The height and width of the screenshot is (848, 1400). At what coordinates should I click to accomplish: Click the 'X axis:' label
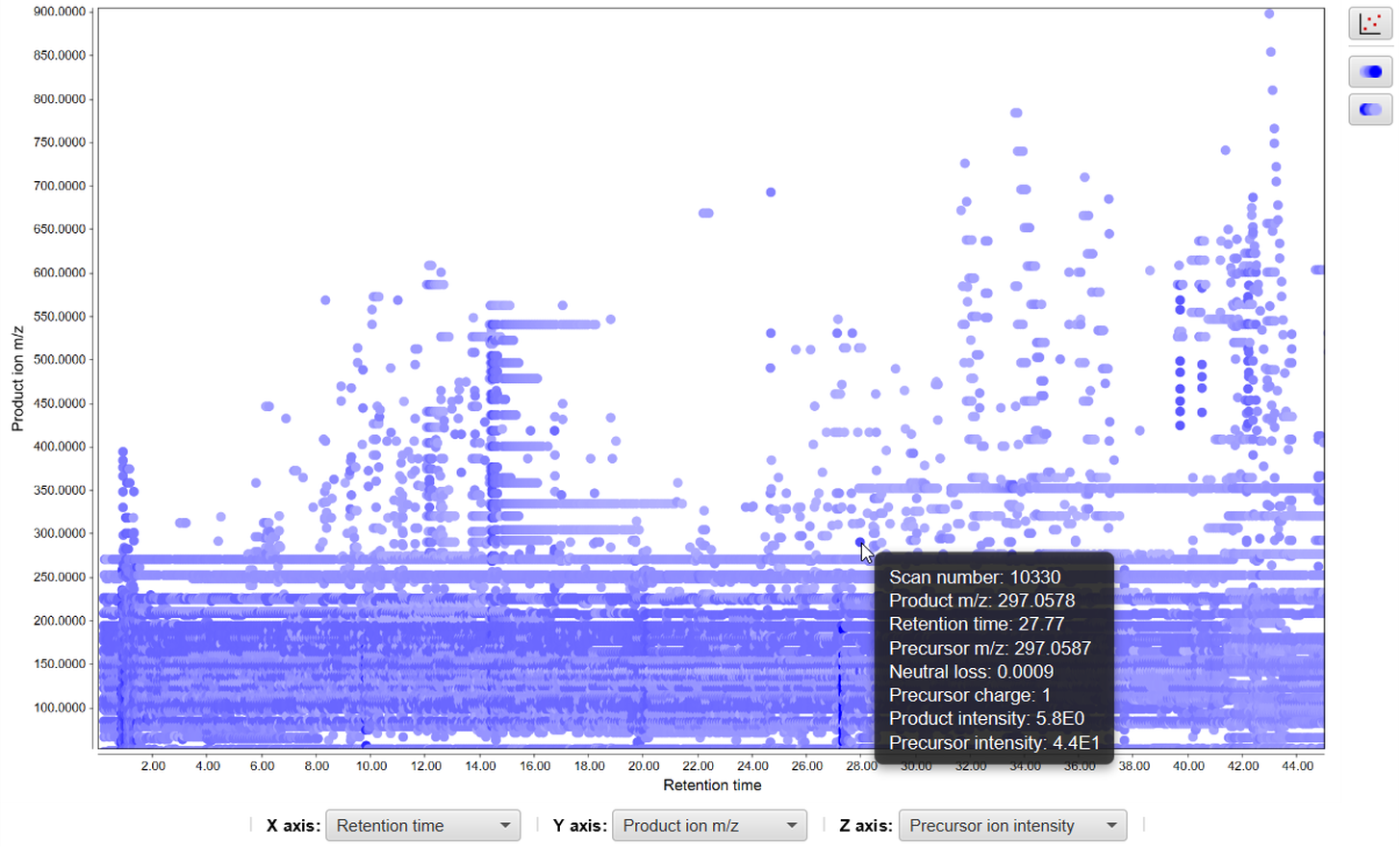coord(293,826)
